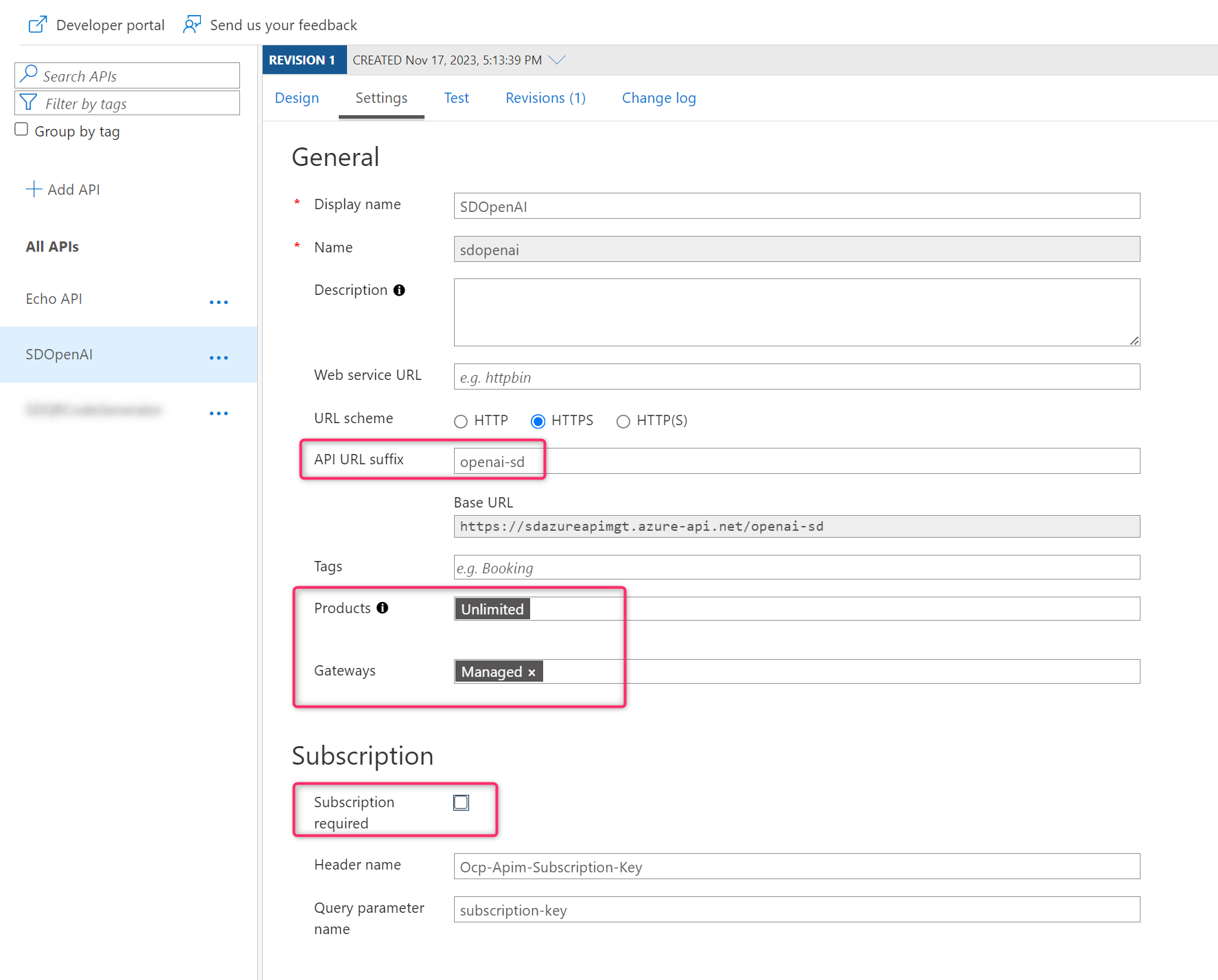Click the Filter by tags funnel icon
1218x980 pixels.
coord(28,103)
